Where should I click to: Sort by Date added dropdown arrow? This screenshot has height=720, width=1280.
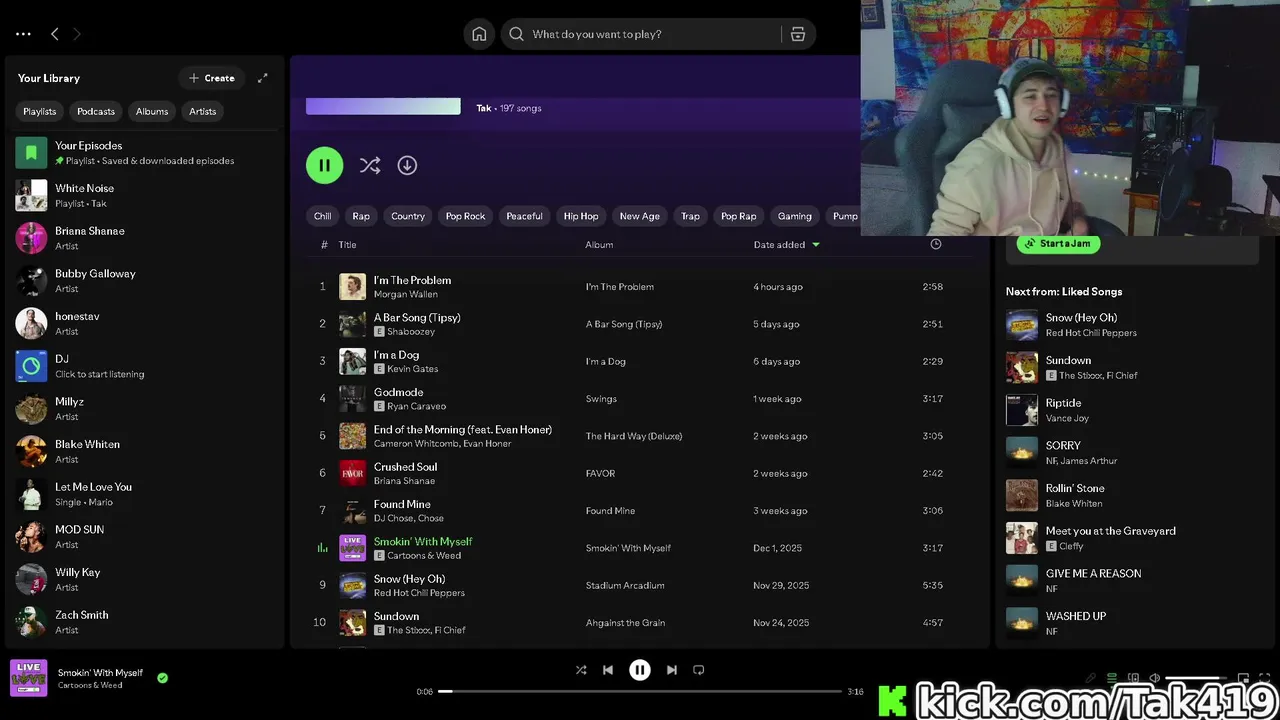(816, 244)
